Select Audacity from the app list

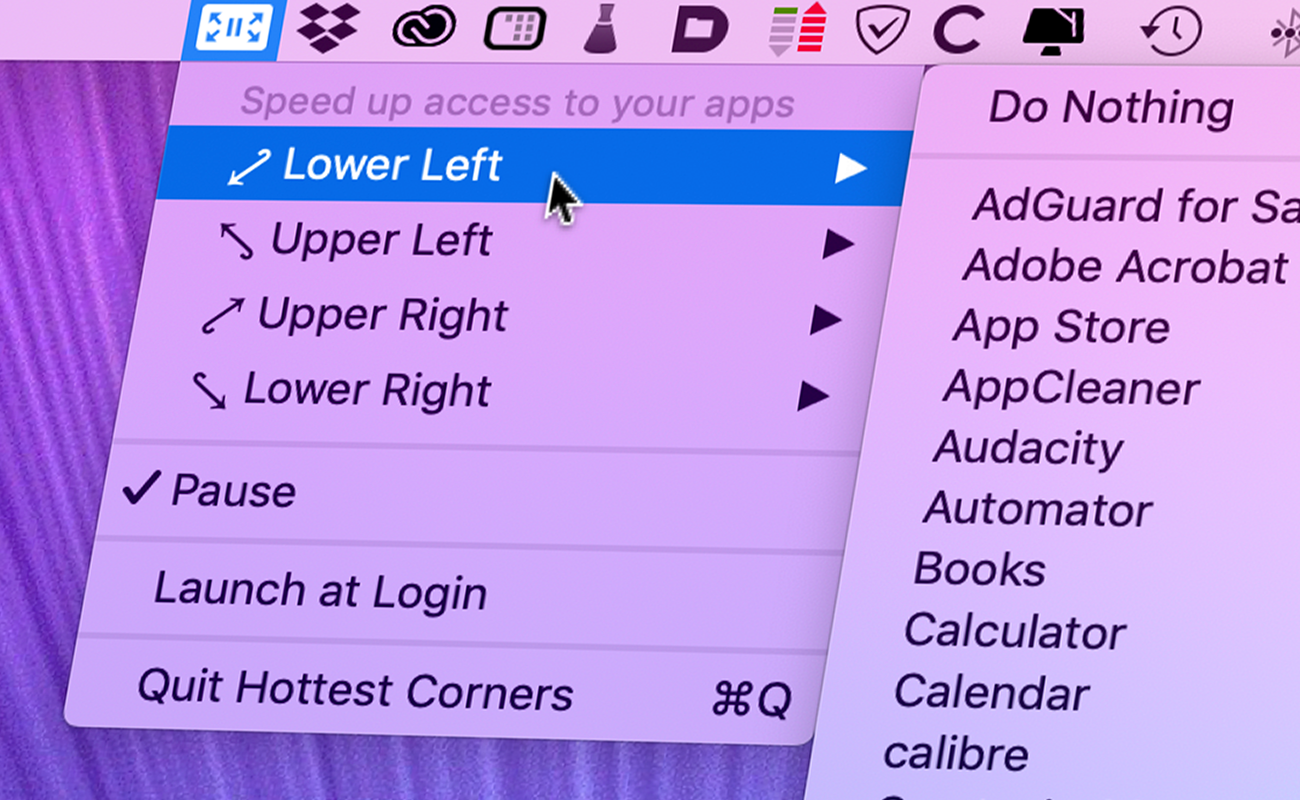(1028, 450)
